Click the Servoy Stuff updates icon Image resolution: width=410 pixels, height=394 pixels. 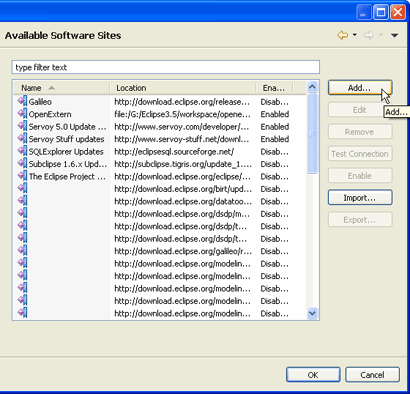point(22,139)
